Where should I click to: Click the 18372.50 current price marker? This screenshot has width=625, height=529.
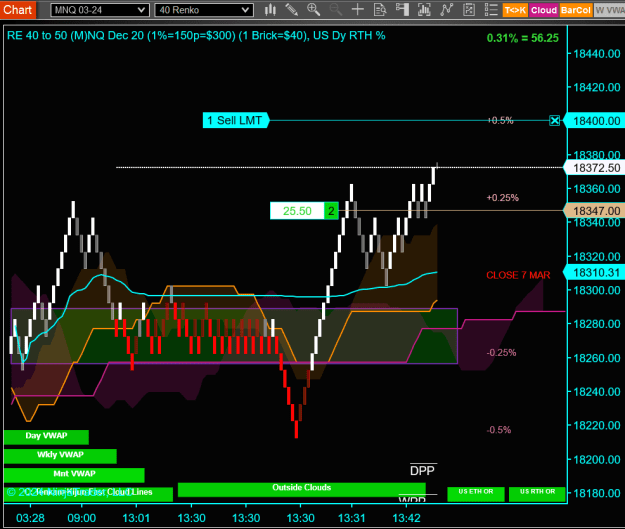coord(594,168)
